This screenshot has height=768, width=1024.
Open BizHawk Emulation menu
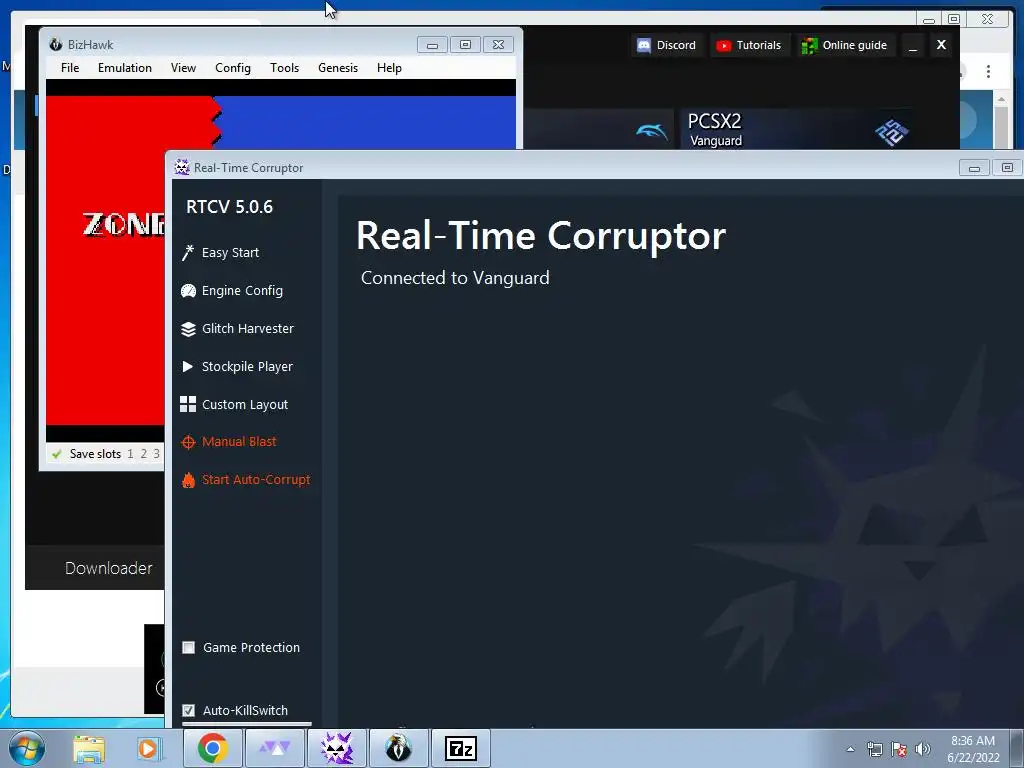(x=125, y=68)
